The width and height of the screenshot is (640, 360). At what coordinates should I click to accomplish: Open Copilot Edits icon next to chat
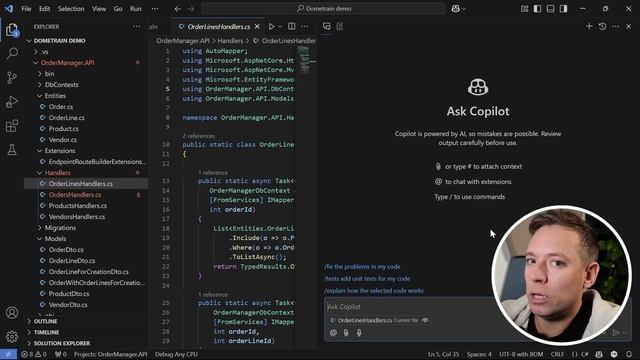[340, 27]
